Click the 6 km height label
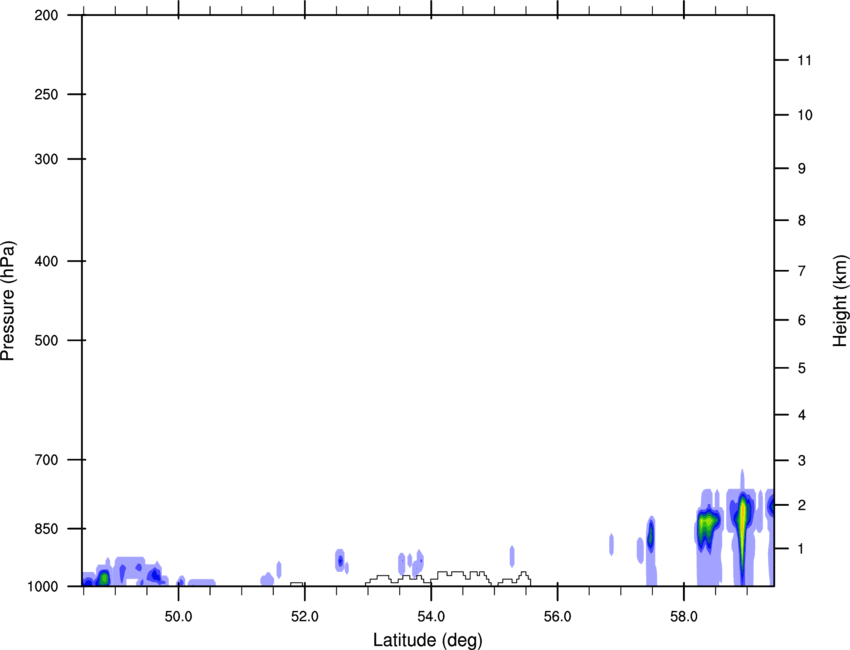Viewport: 850px width, 650px height. coord(802,320)
